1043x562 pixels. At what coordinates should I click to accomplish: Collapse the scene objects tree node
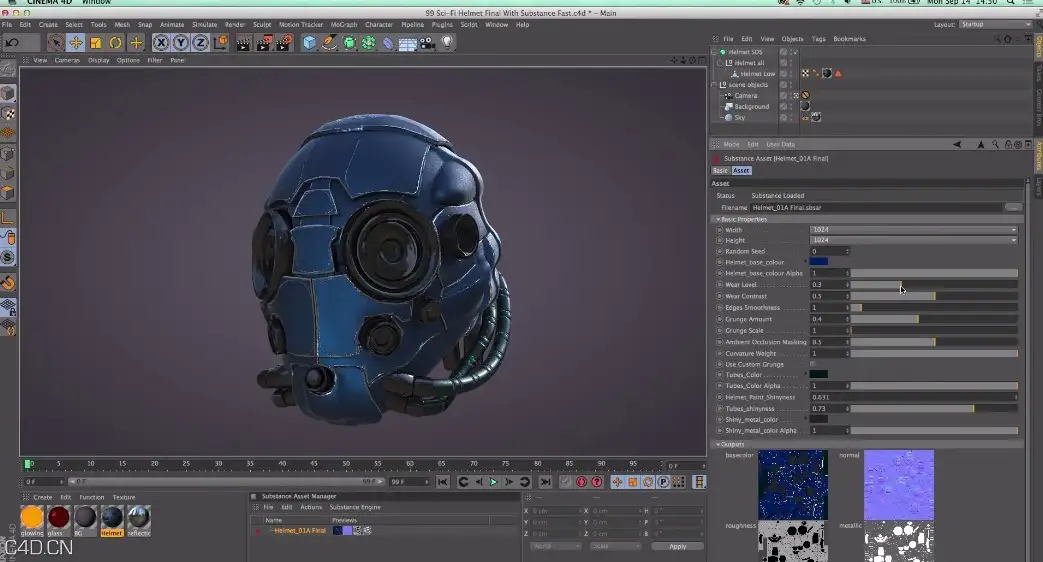715,84
